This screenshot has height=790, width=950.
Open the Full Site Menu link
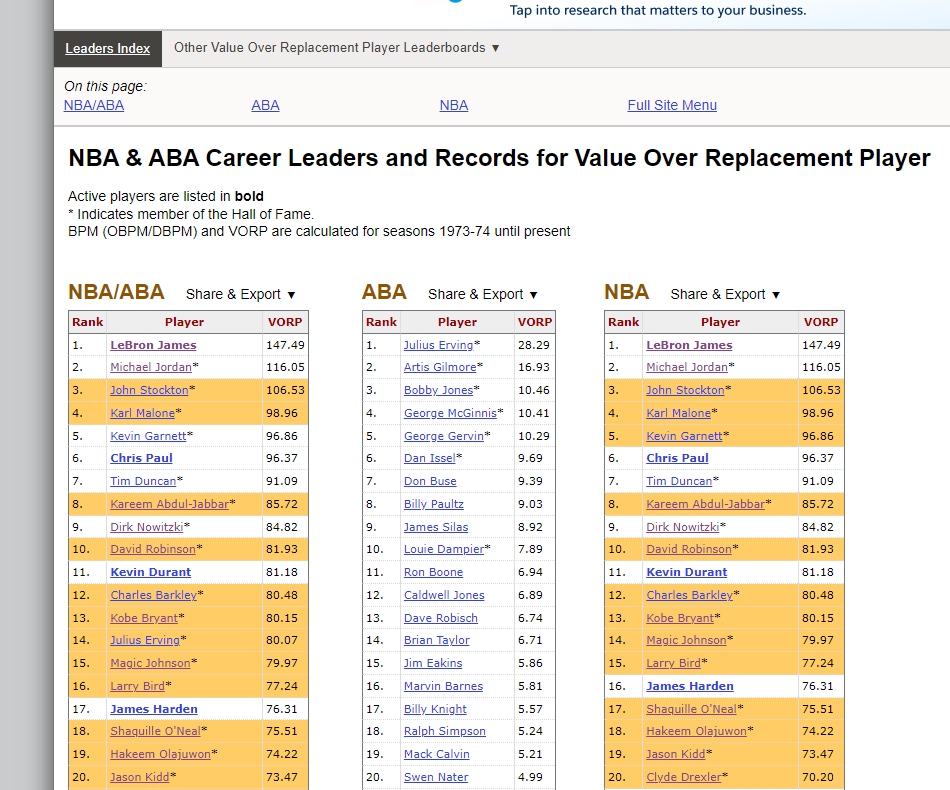672,105
